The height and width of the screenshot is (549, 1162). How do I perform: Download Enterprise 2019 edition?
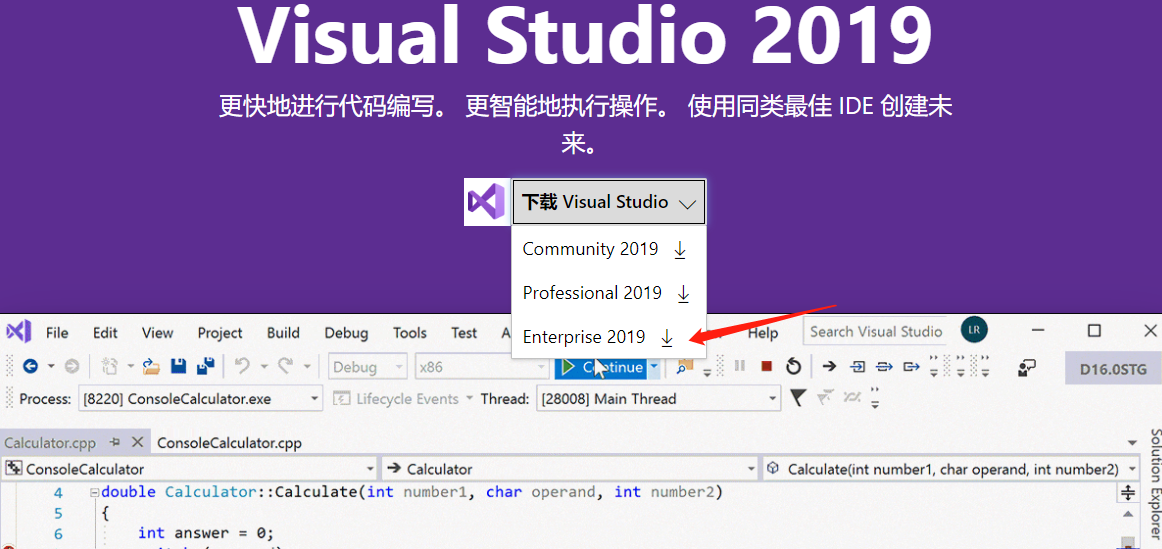(x=608, y=337)
